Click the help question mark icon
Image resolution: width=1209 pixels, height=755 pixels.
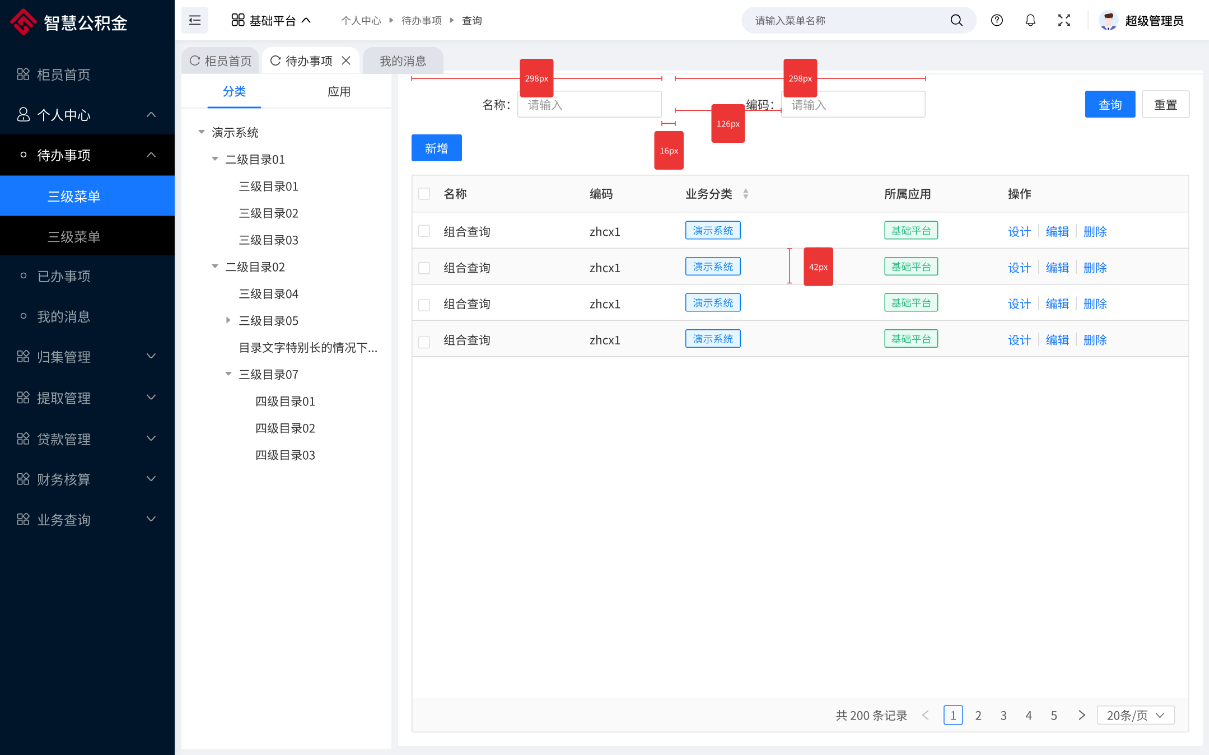click(x=997, y=20)
